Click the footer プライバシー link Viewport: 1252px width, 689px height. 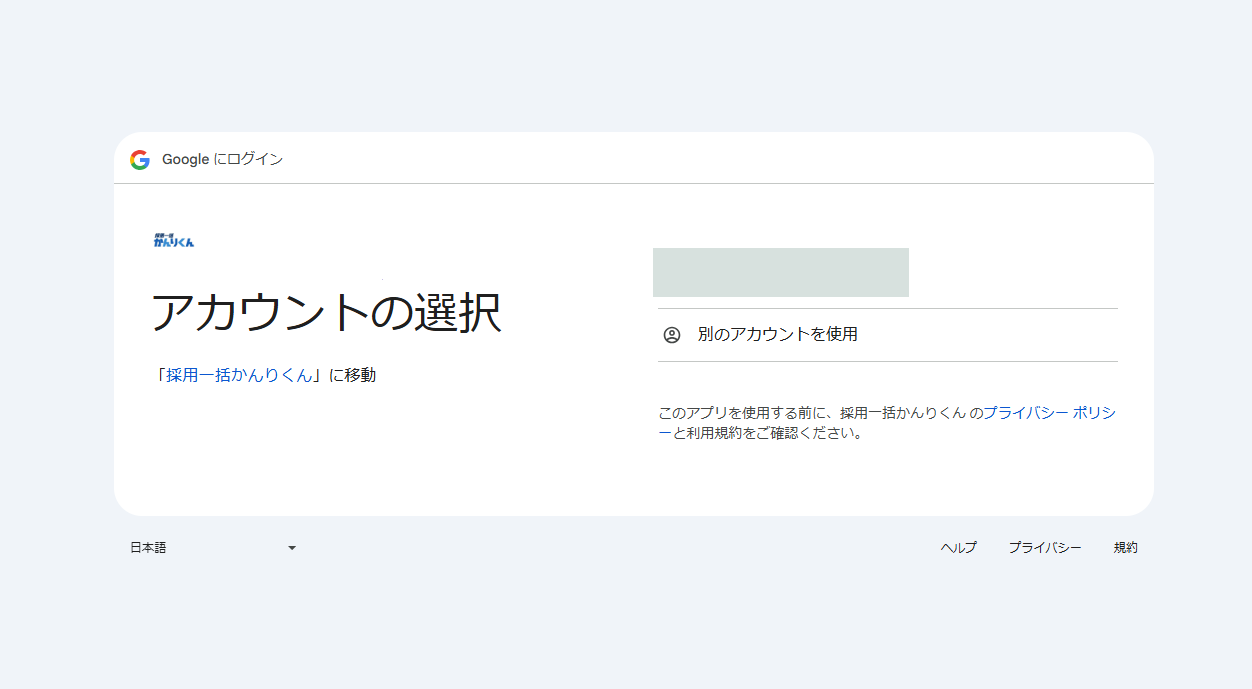pos(1044,547)
